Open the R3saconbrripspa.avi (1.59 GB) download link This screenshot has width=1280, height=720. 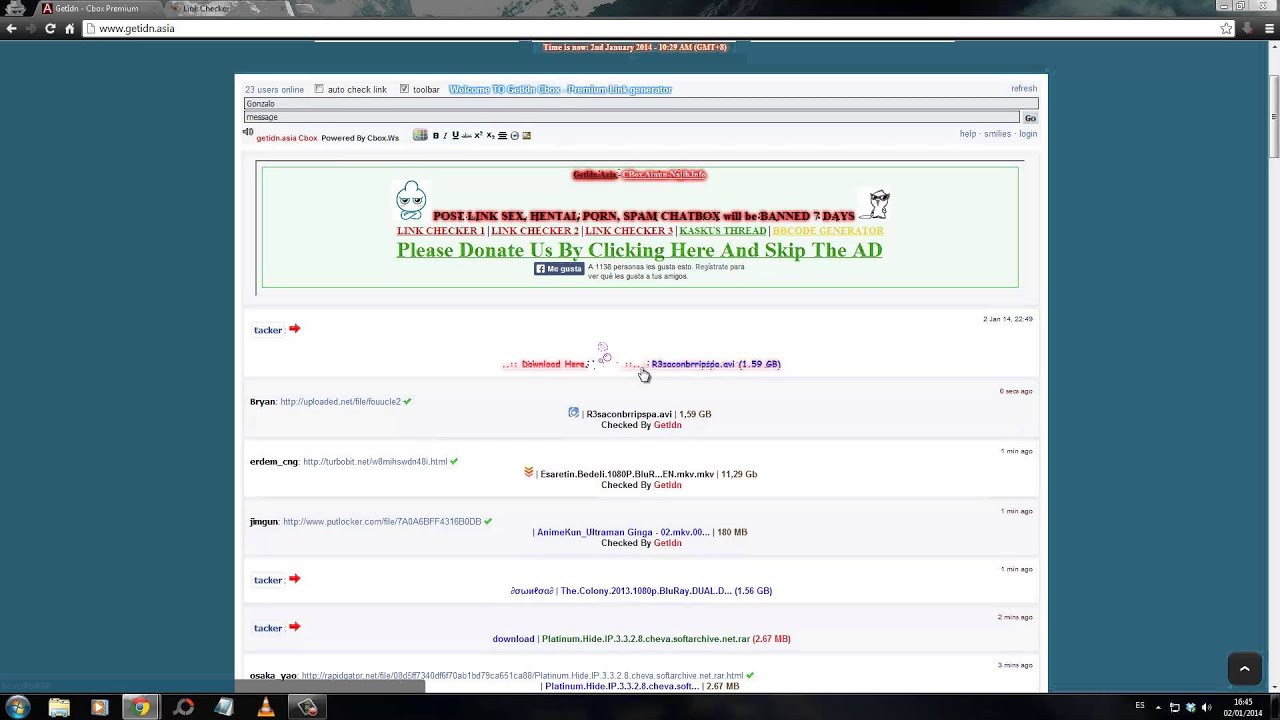pos(716,364)
